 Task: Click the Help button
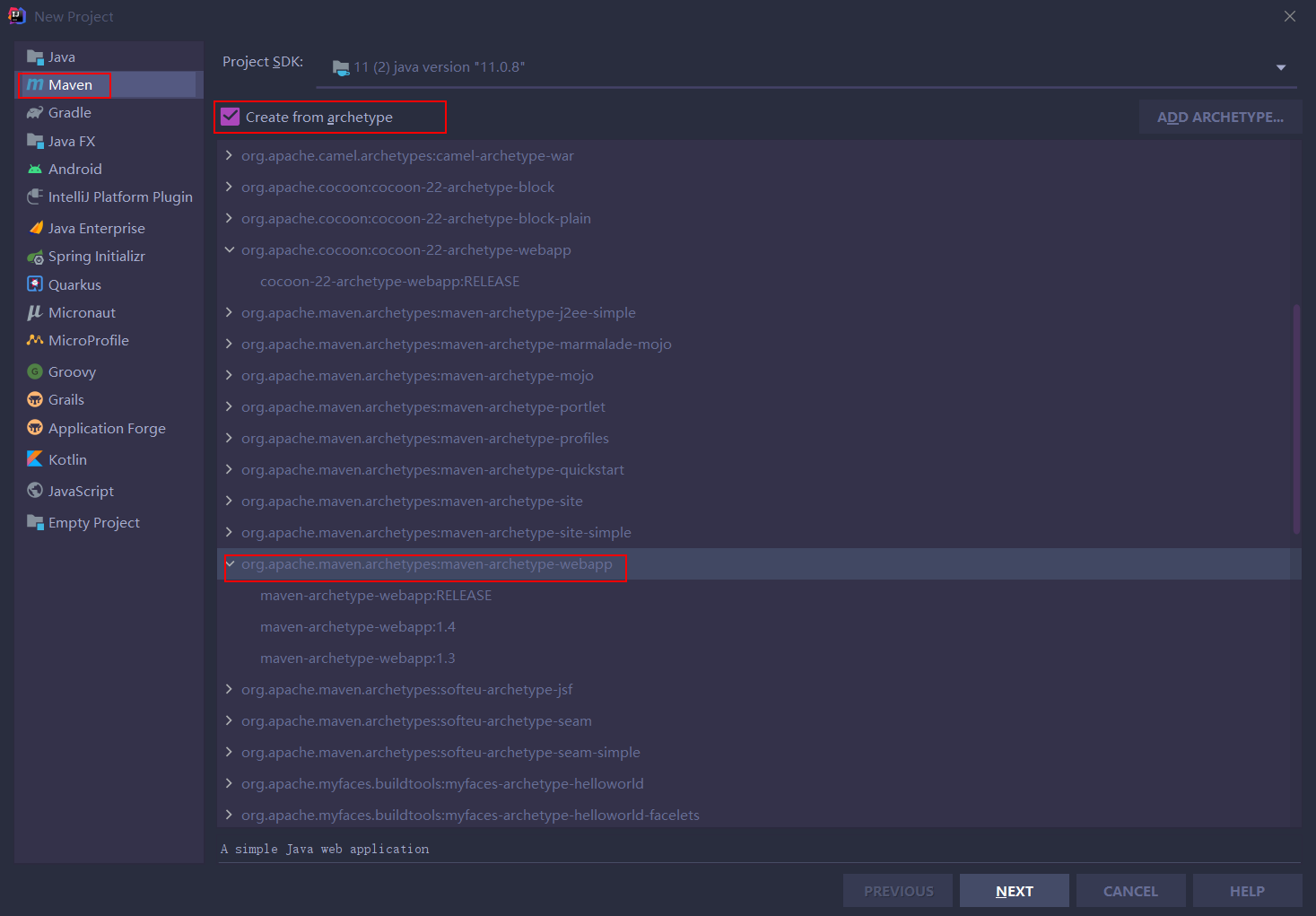[x=1247, y=891]
